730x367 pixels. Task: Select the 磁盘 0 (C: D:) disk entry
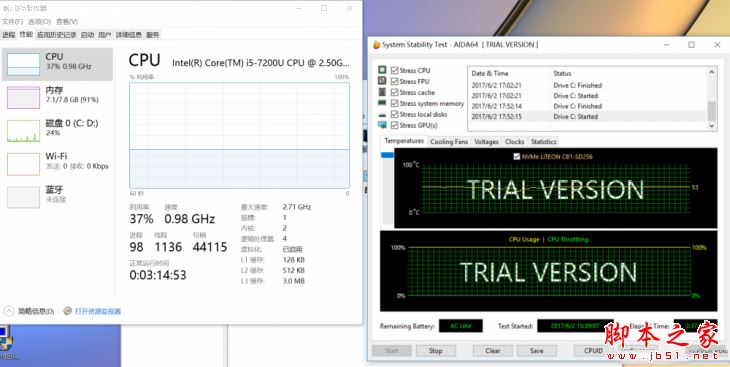coord(57,129)
